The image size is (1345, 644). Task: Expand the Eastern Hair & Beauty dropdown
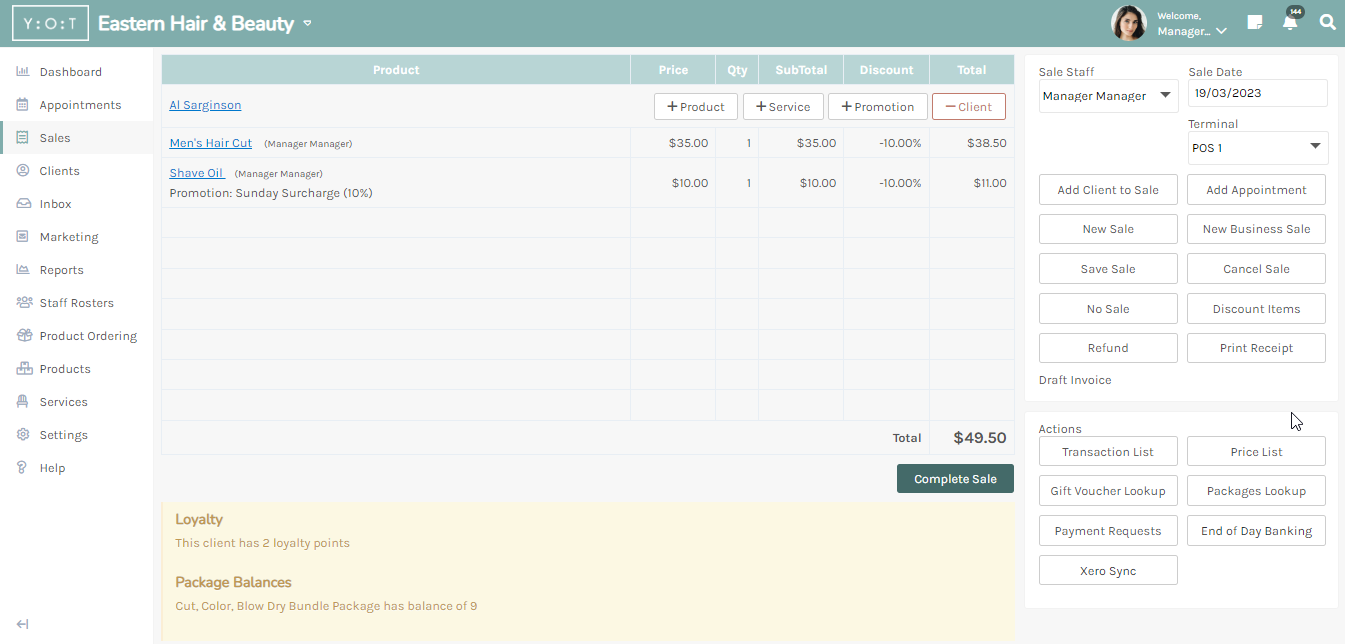[x=308, y=23]
